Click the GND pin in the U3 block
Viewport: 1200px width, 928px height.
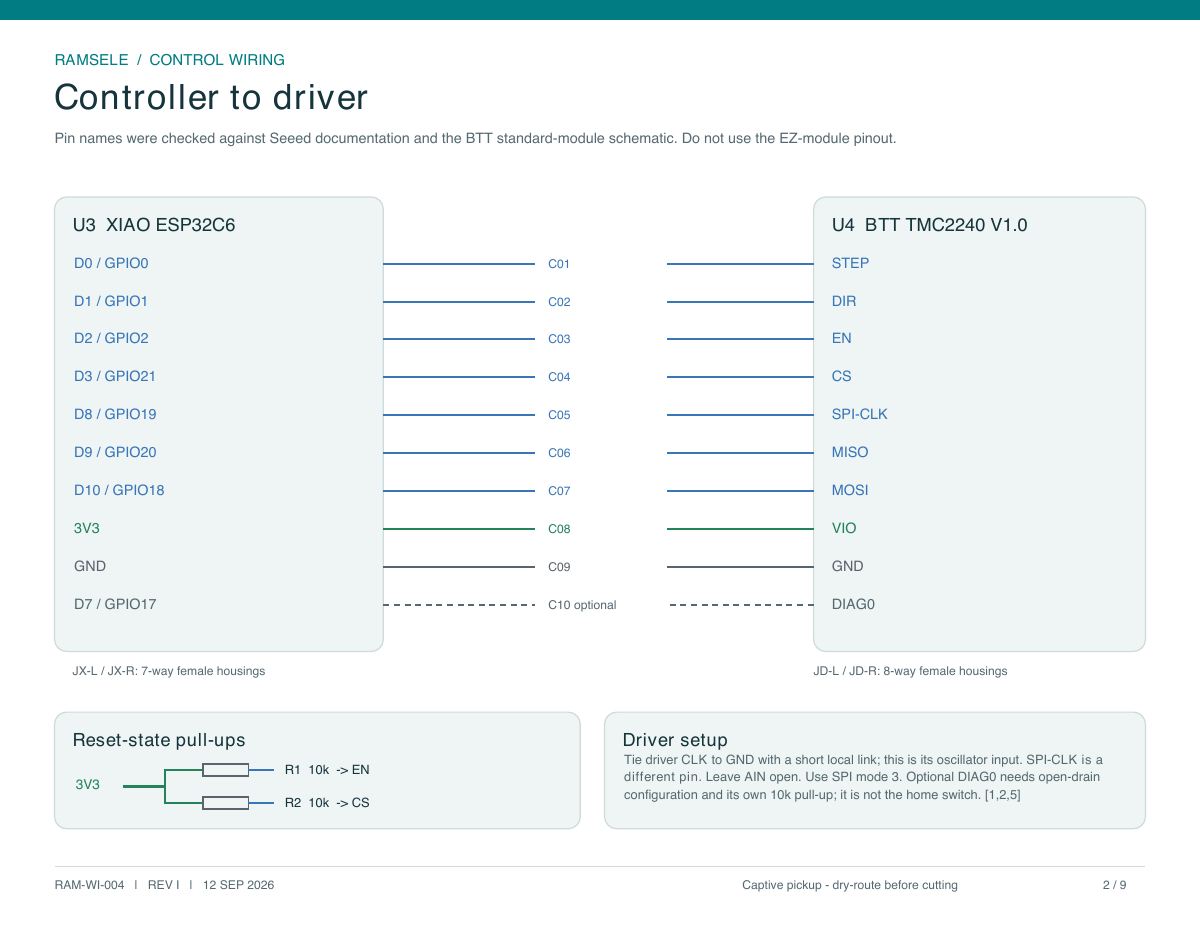pos(90,566)
